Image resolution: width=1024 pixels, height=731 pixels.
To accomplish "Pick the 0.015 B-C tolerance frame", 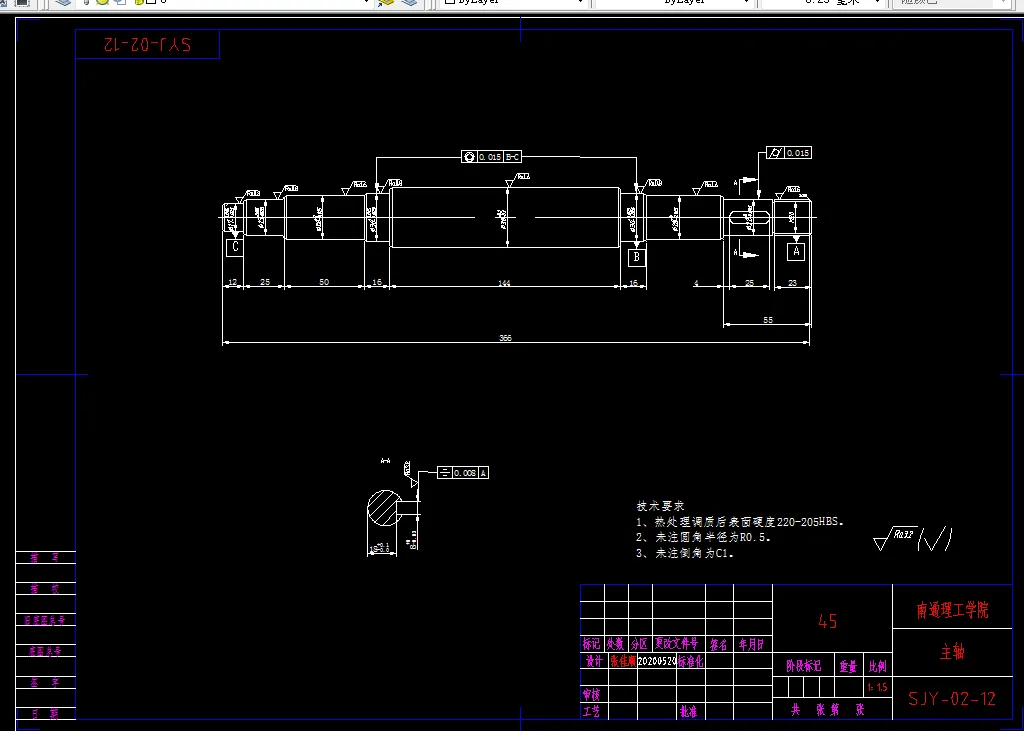I will (491, 157).
